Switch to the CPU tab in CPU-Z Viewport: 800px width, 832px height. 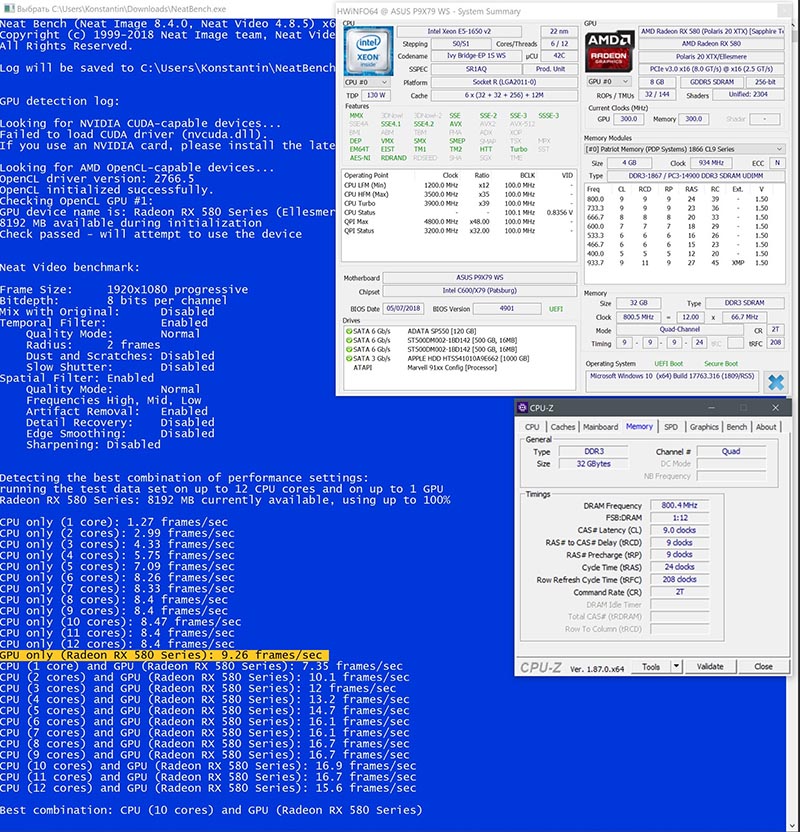532,427
